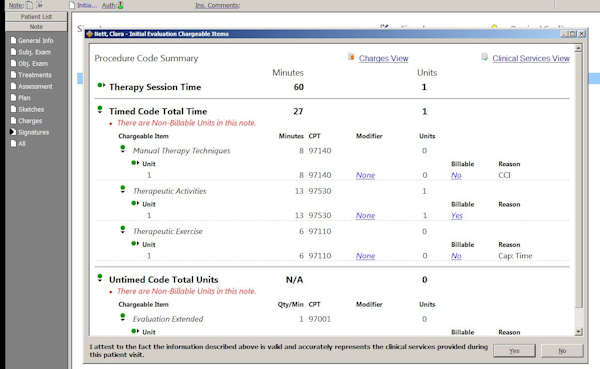Viewport: 600px width, 369px height.
Task: Click the Clinical Services View icon
Action: click(x=484, y=57)
